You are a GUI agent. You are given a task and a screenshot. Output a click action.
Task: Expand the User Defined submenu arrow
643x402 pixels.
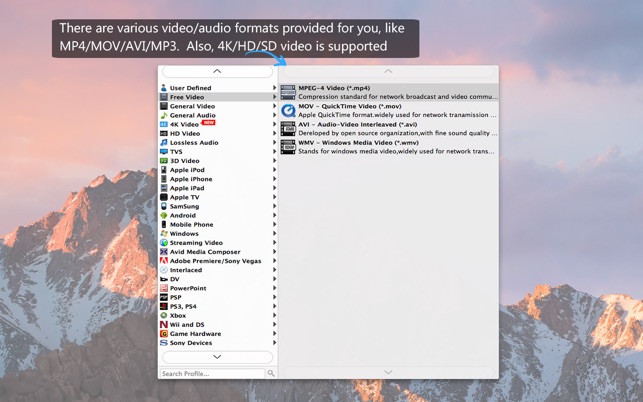click(274, 88)
